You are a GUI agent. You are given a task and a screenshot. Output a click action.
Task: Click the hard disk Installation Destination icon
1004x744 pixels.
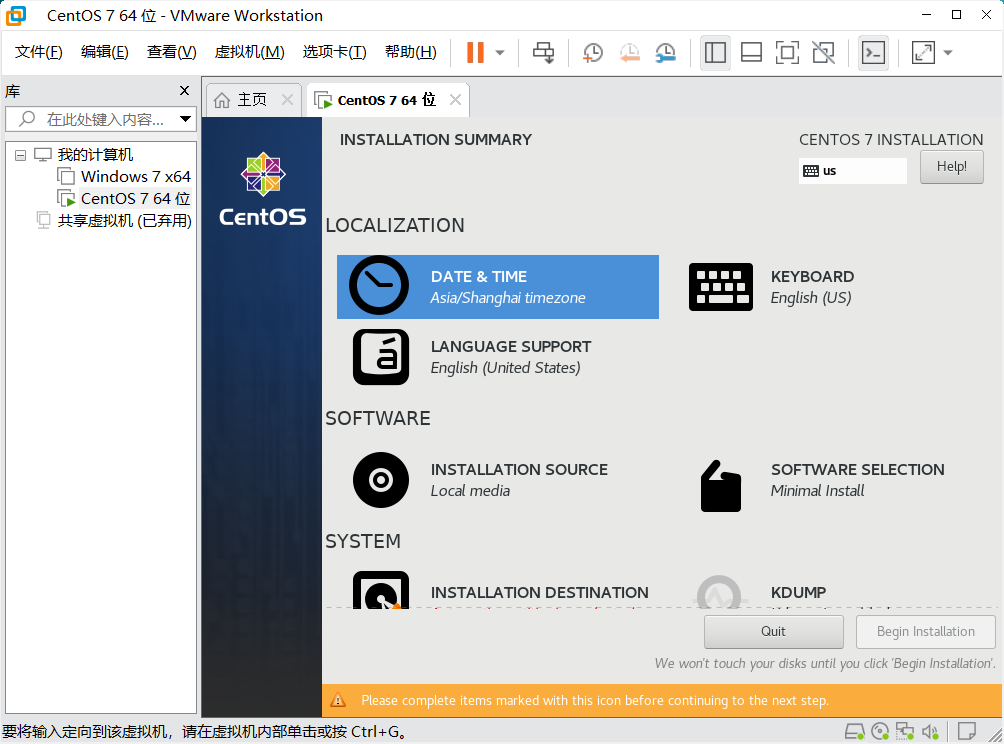coord(381,590)
